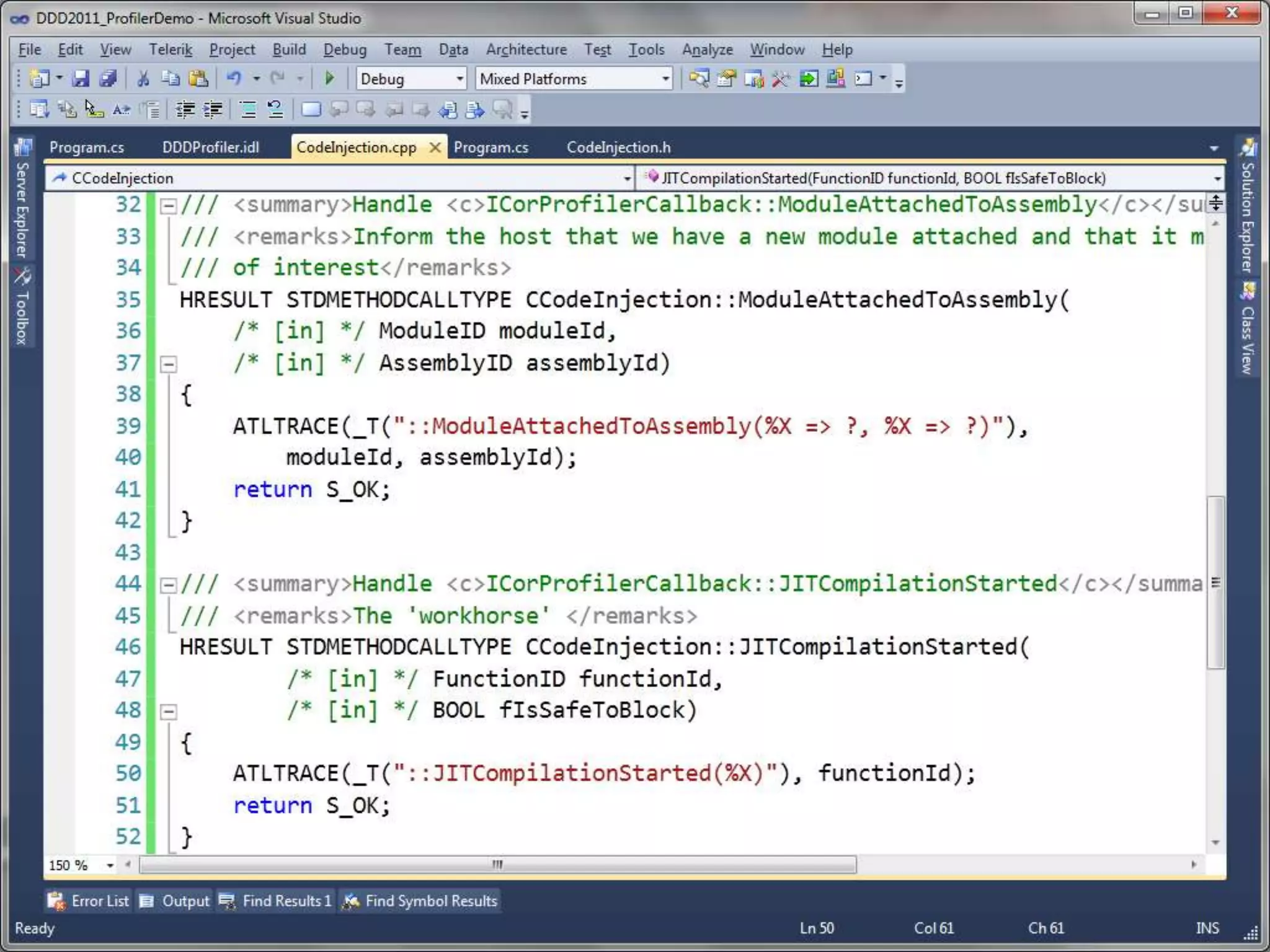Image resolution: width=1270 pixels, height=952 pixels.
Task: Collapse ModuleAttachedToAssembly function body outline
Action: point(167,363)
